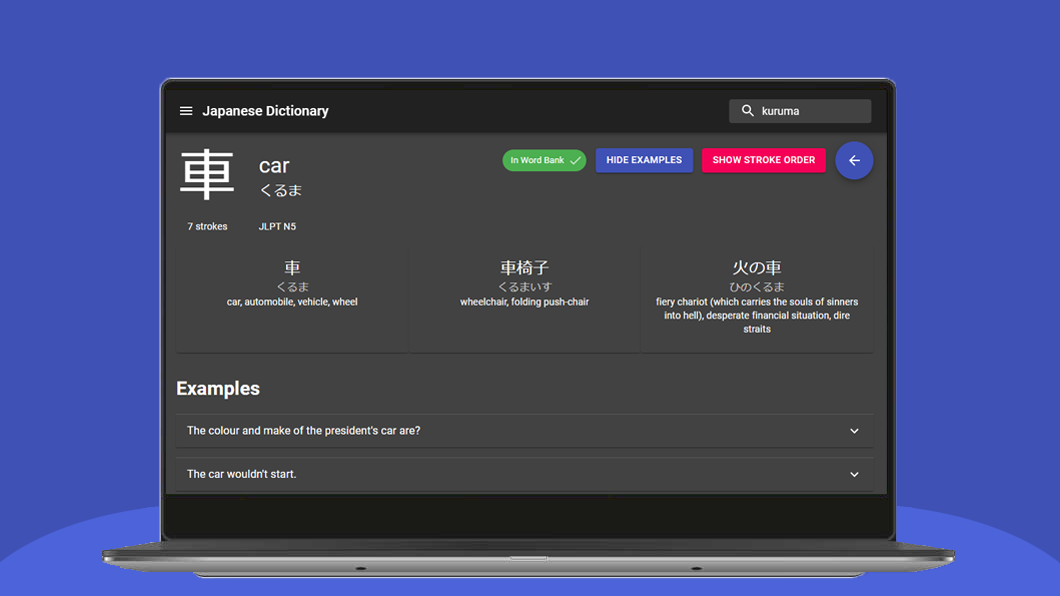Screen dimensions: 1060x596
Task: Click the large 車 kanji character
Action: (207, 174)
